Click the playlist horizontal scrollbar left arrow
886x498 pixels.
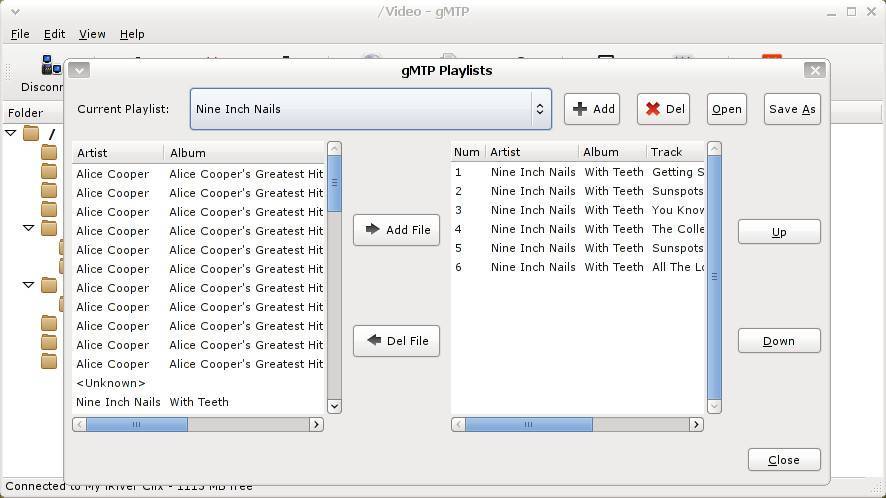coord(459,425)
